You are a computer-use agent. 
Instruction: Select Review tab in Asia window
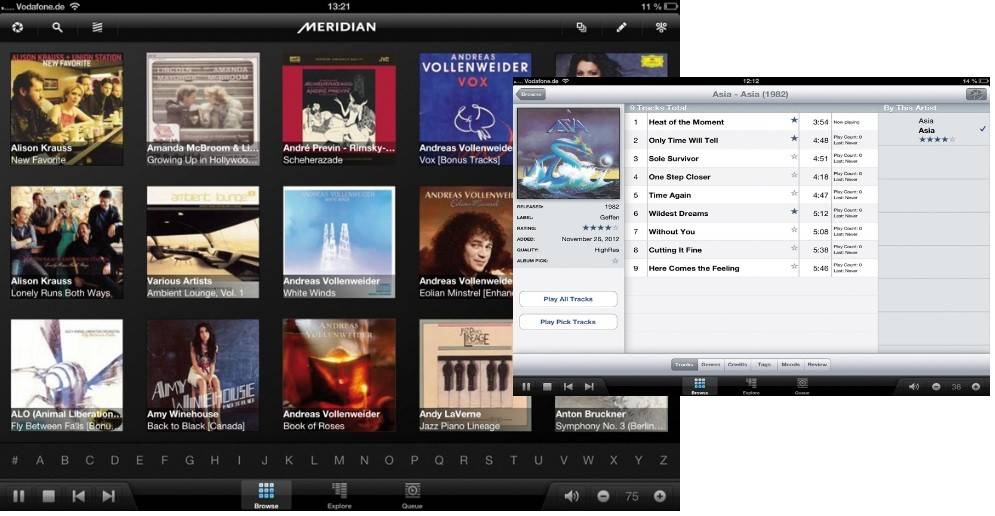tap(817, 364)
